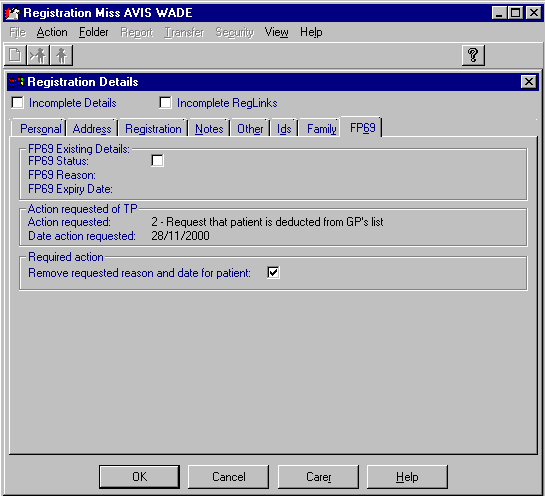Uncheck Remove requested reason and date
Screen dimensions: 545x496
coord(273,273)
